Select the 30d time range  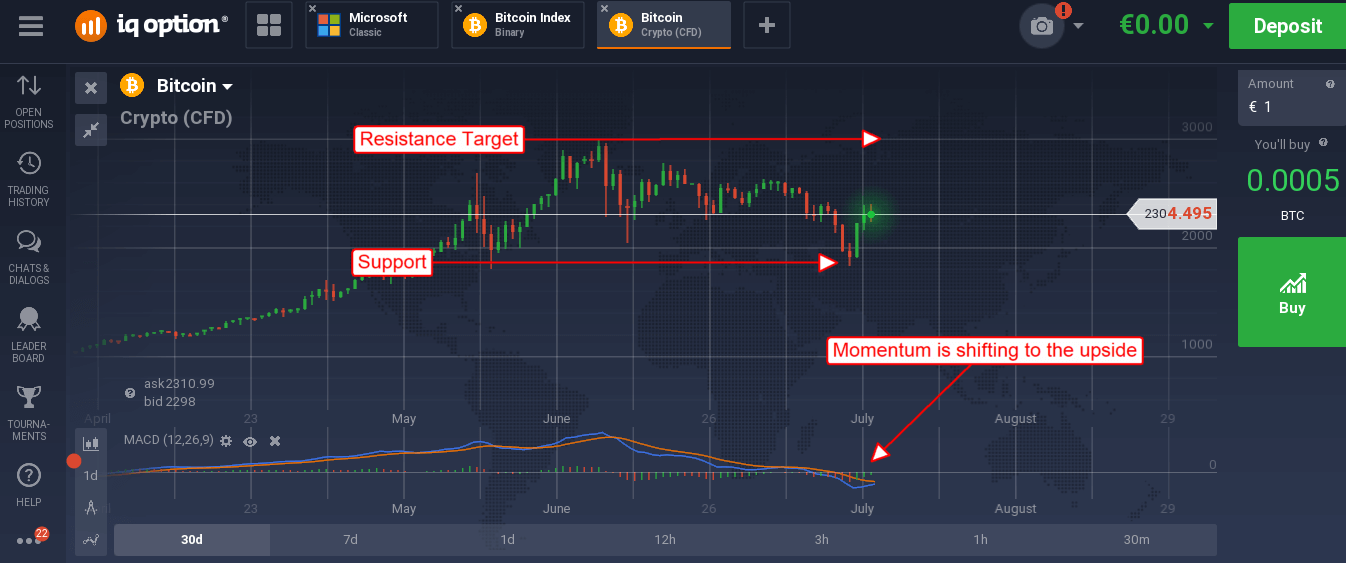192,540
